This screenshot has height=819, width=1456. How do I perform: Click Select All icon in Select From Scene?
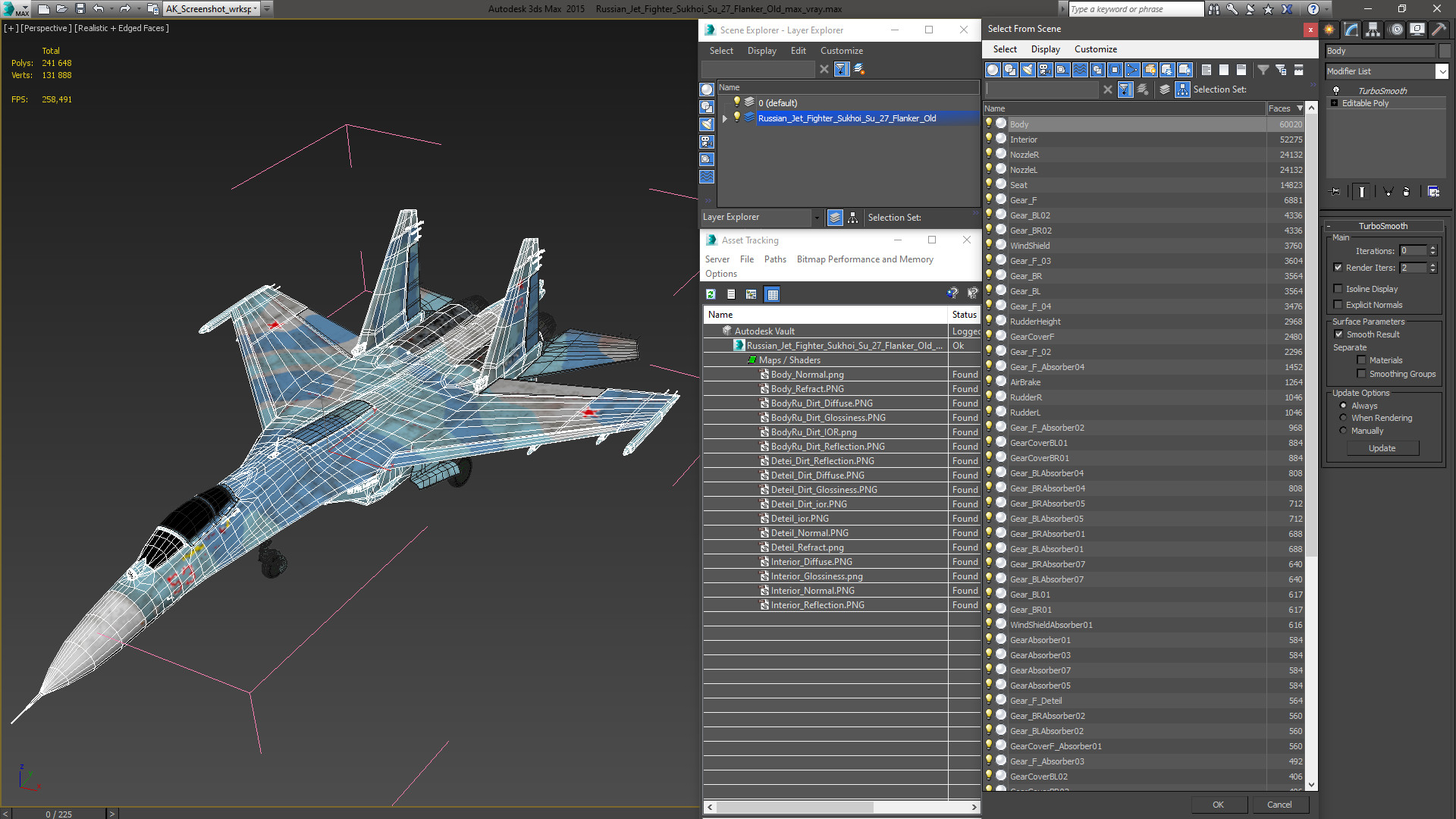click(1206, 70)
